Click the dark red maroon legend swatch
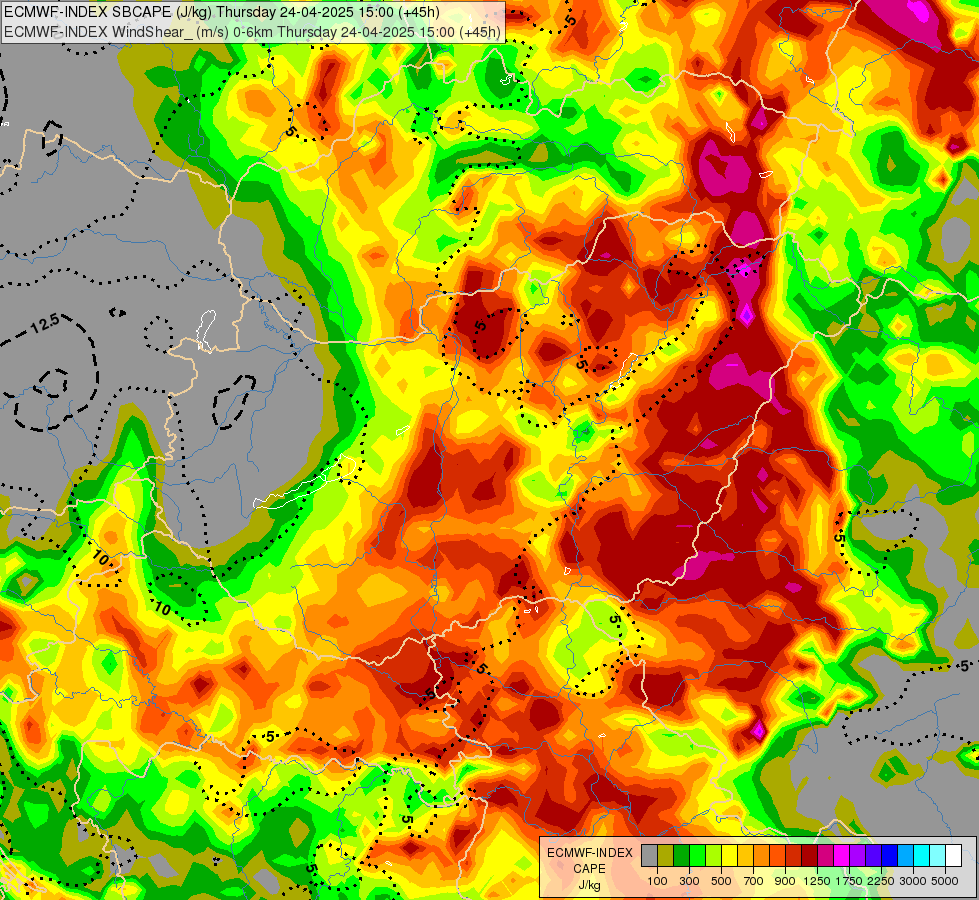 809,855
